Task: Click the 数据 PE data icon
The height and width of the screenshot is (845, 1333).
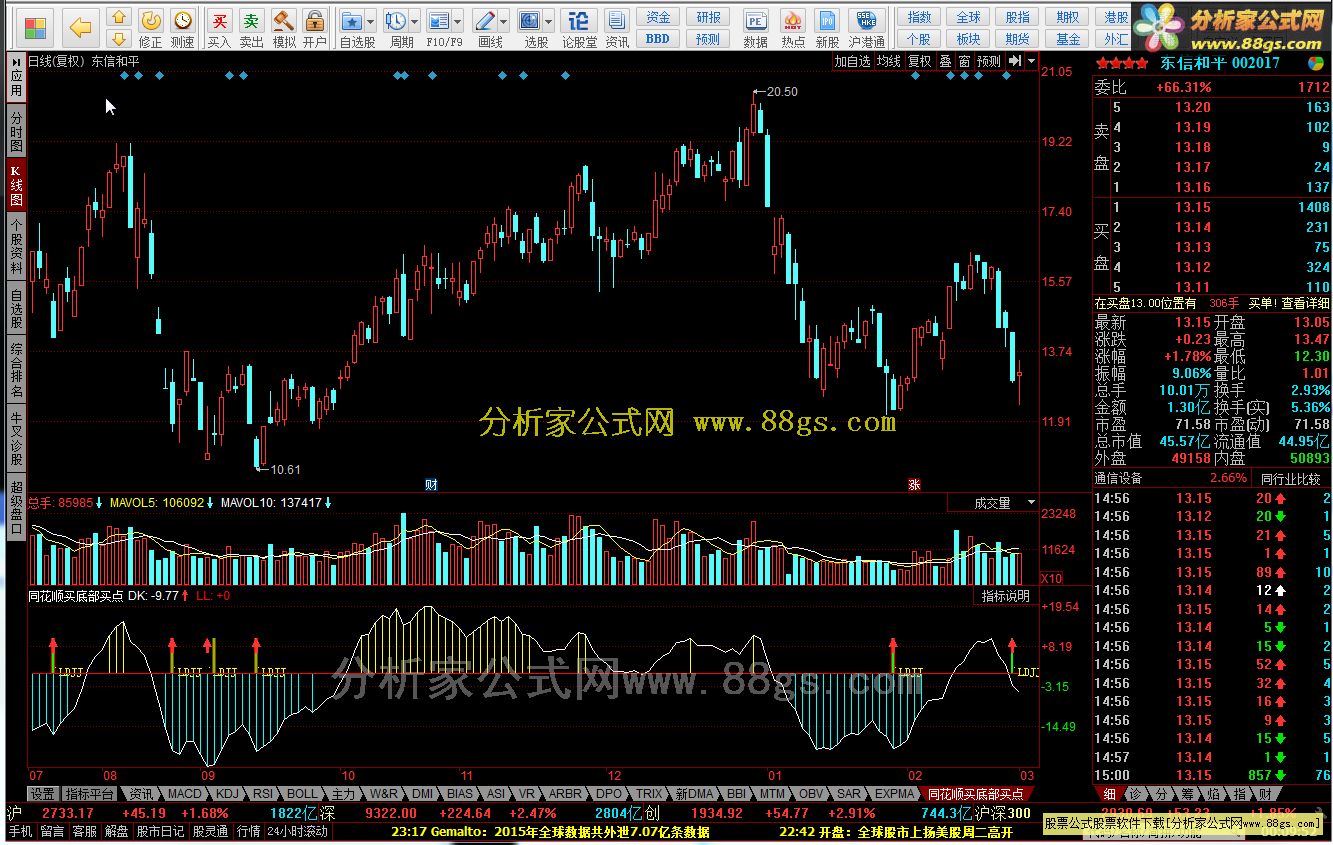Action: [x=756, y=28]
